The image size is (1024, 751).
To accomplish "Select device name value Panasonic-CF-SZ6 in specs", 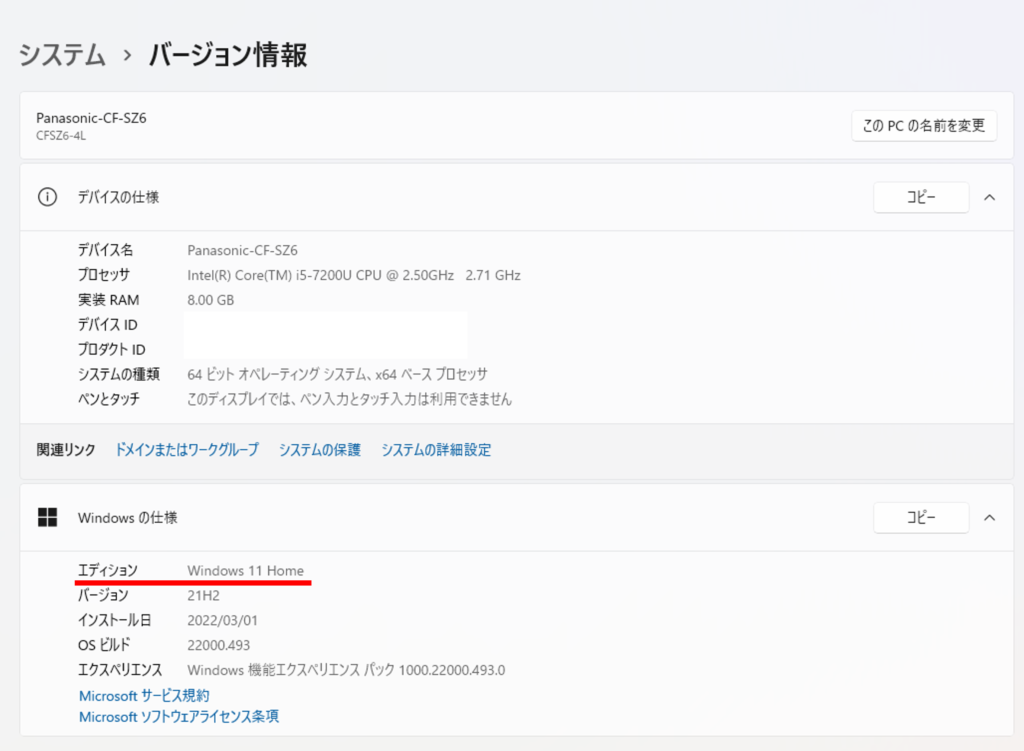I will click(x=242, y=250).
